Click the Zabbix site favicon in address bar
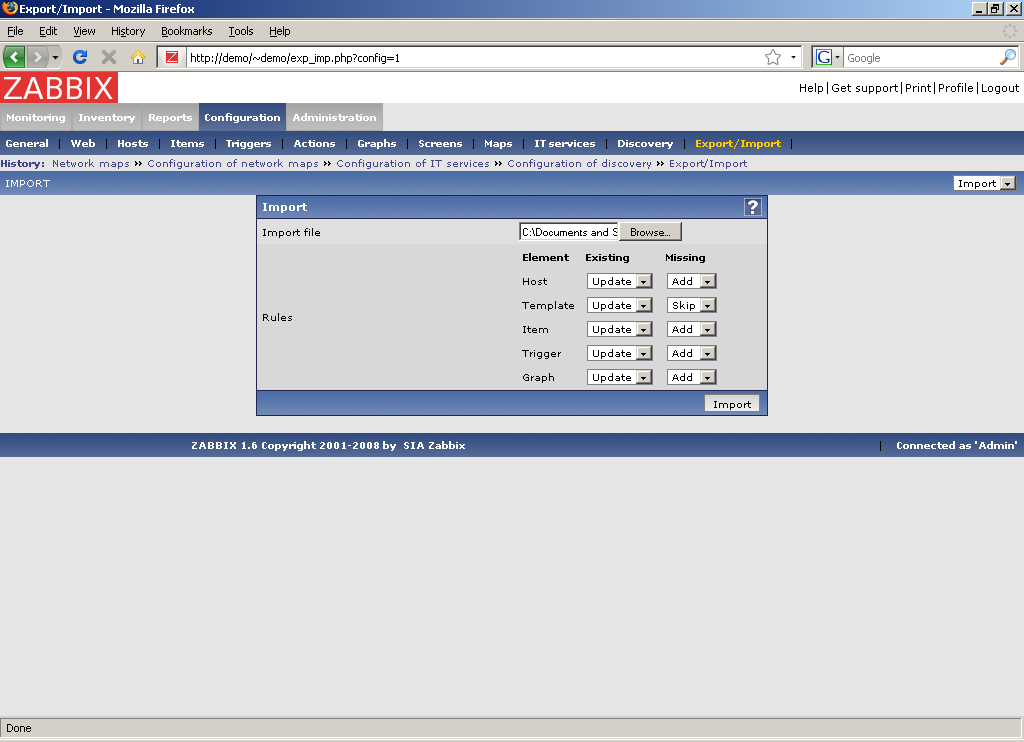The height and width of the screenshot is (742, 1024). [x=172, y=57]
